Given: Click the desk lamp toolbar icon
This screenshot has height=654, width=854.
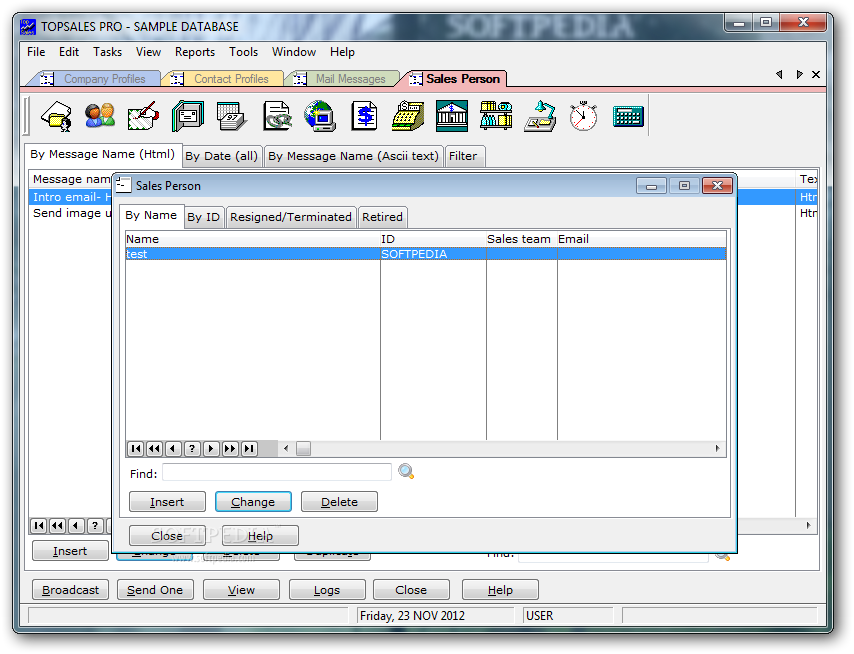Looking at the screenshot, I should (x=540, y=116).
